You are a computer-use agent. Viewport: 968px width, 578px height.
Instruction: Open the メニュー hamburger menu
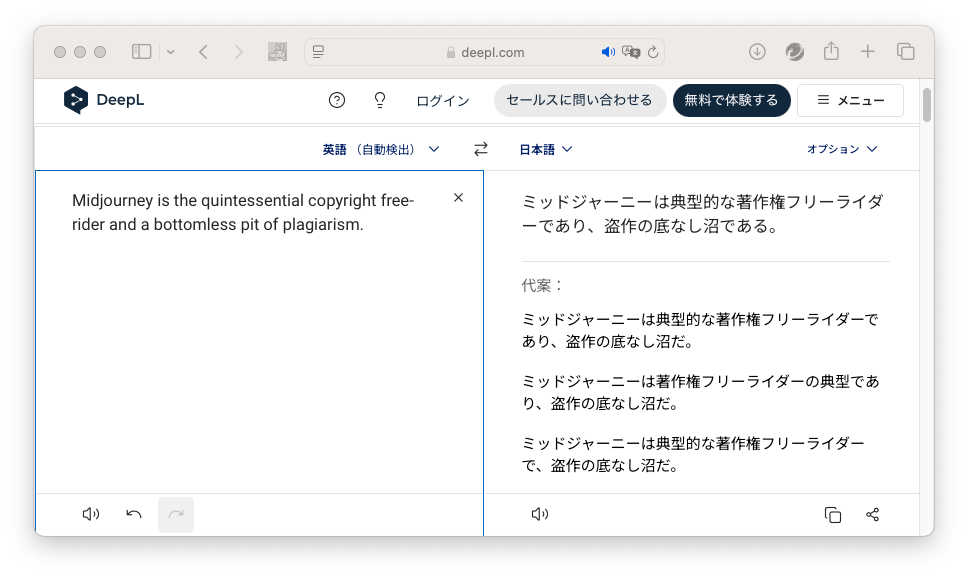click(850, 100)
